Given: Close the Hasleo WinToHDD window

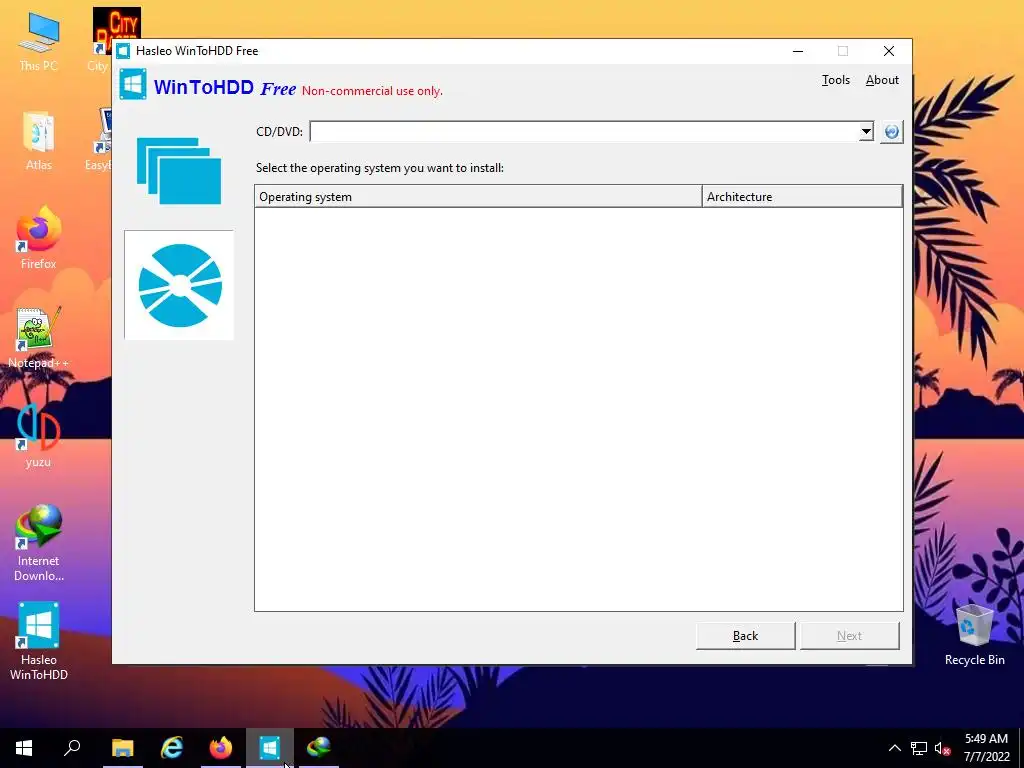Looking at the screenshot, I should click(x=889, y=51).
